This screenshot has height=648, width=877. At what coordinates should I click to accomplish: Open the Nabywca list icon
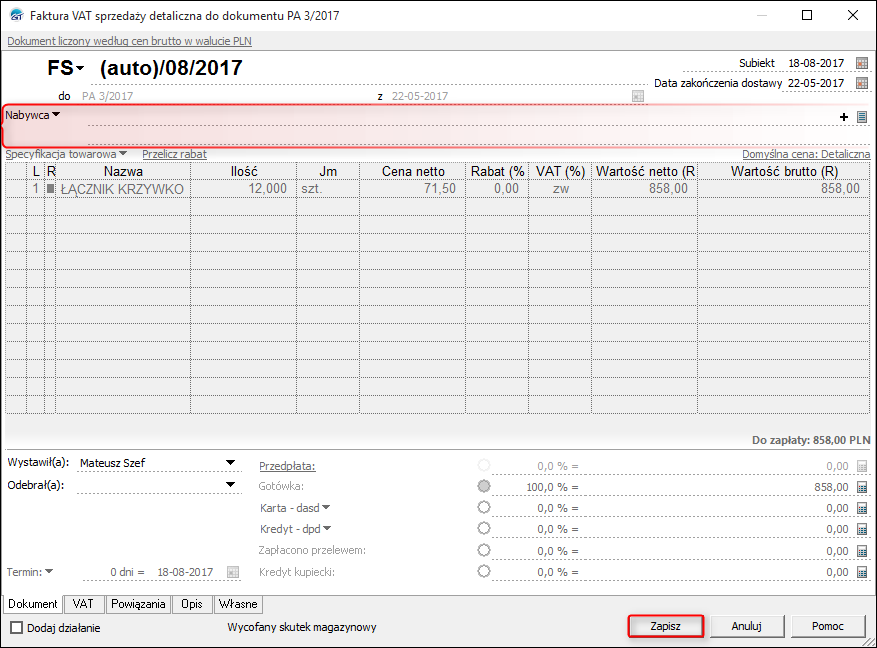[862, 117]
